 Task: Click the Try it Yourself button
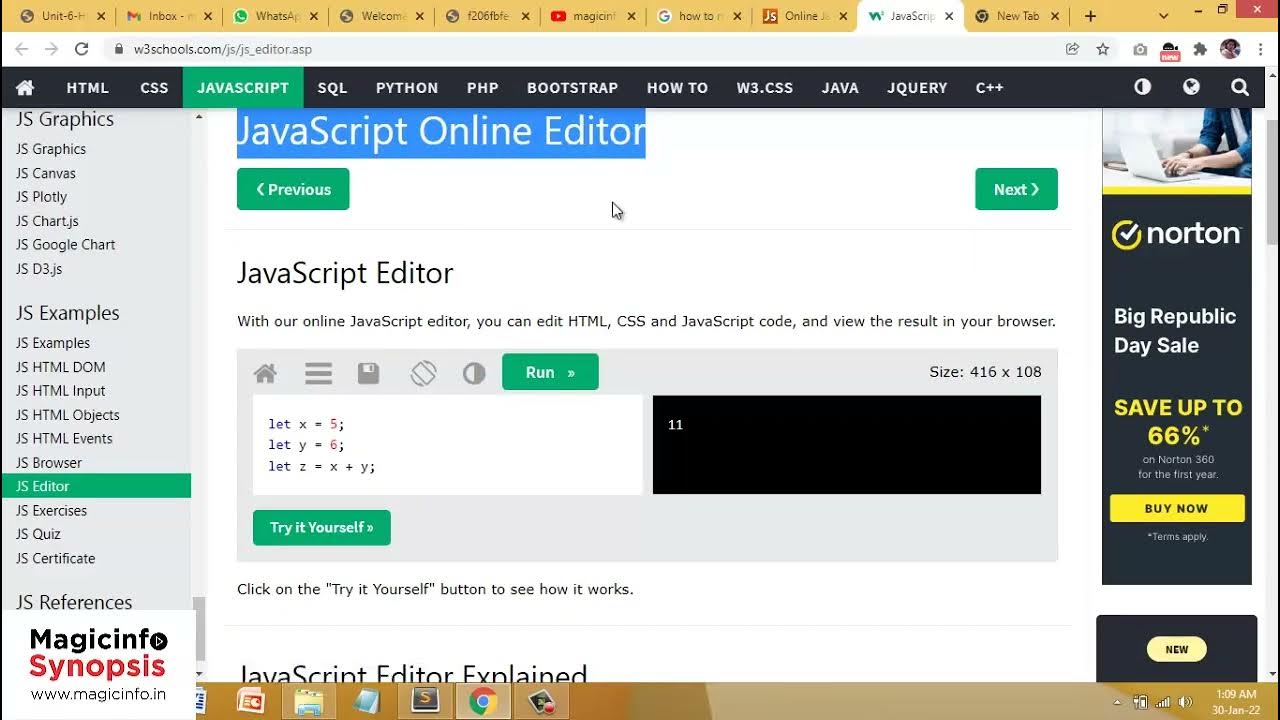321,527
